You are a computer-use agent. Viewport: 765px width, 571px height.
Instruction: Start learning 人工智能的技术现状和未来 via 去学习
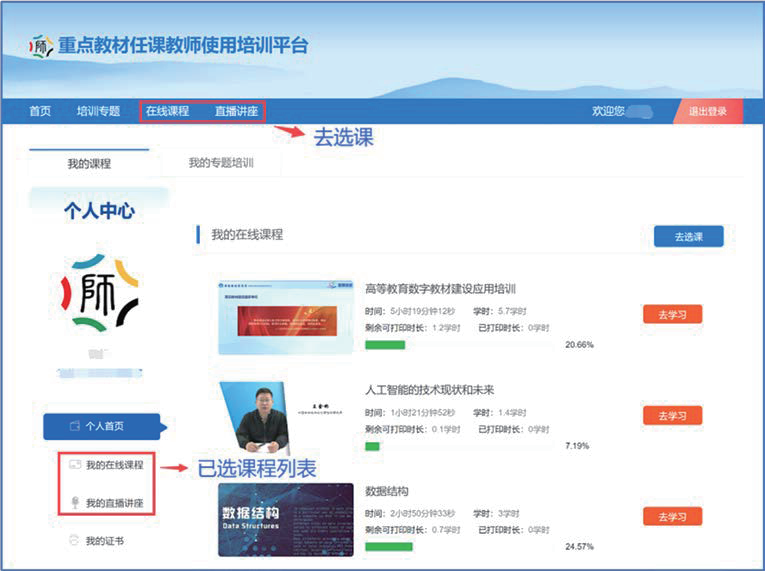[672, 415]
